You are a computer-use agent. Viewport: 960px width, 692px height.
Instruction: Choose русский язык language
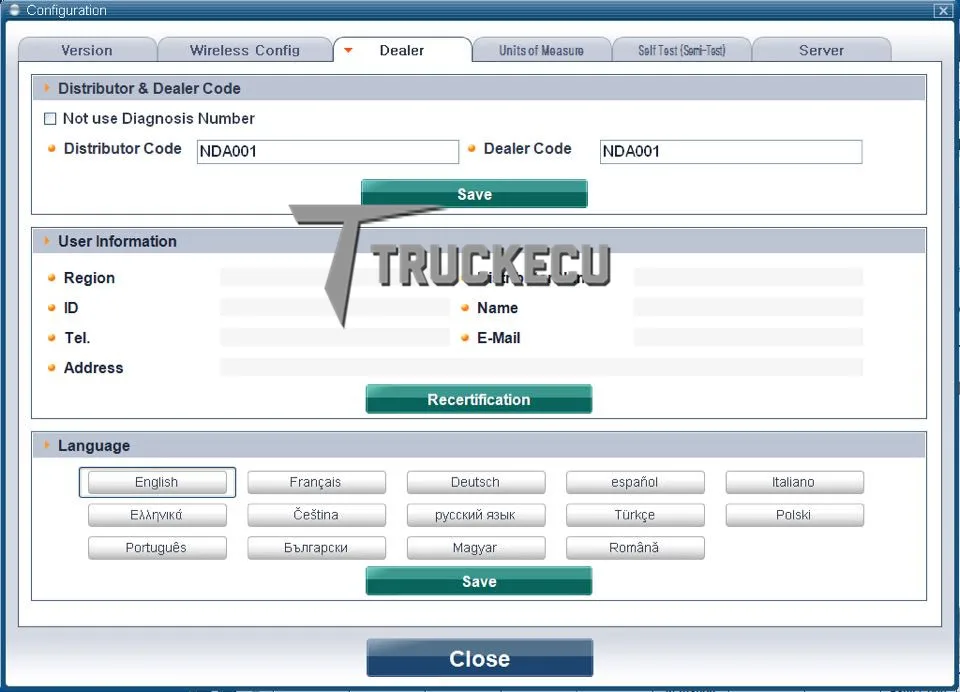[476, 515]
